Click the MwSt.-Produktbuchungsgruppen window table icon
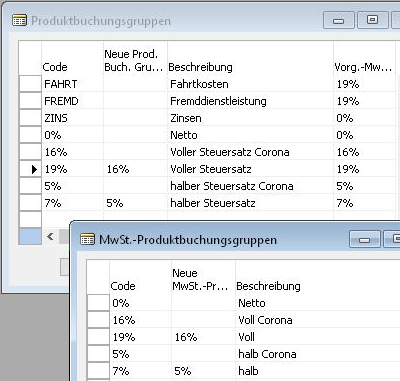This screenshot has height=381, width=400. tap(87, 239)
